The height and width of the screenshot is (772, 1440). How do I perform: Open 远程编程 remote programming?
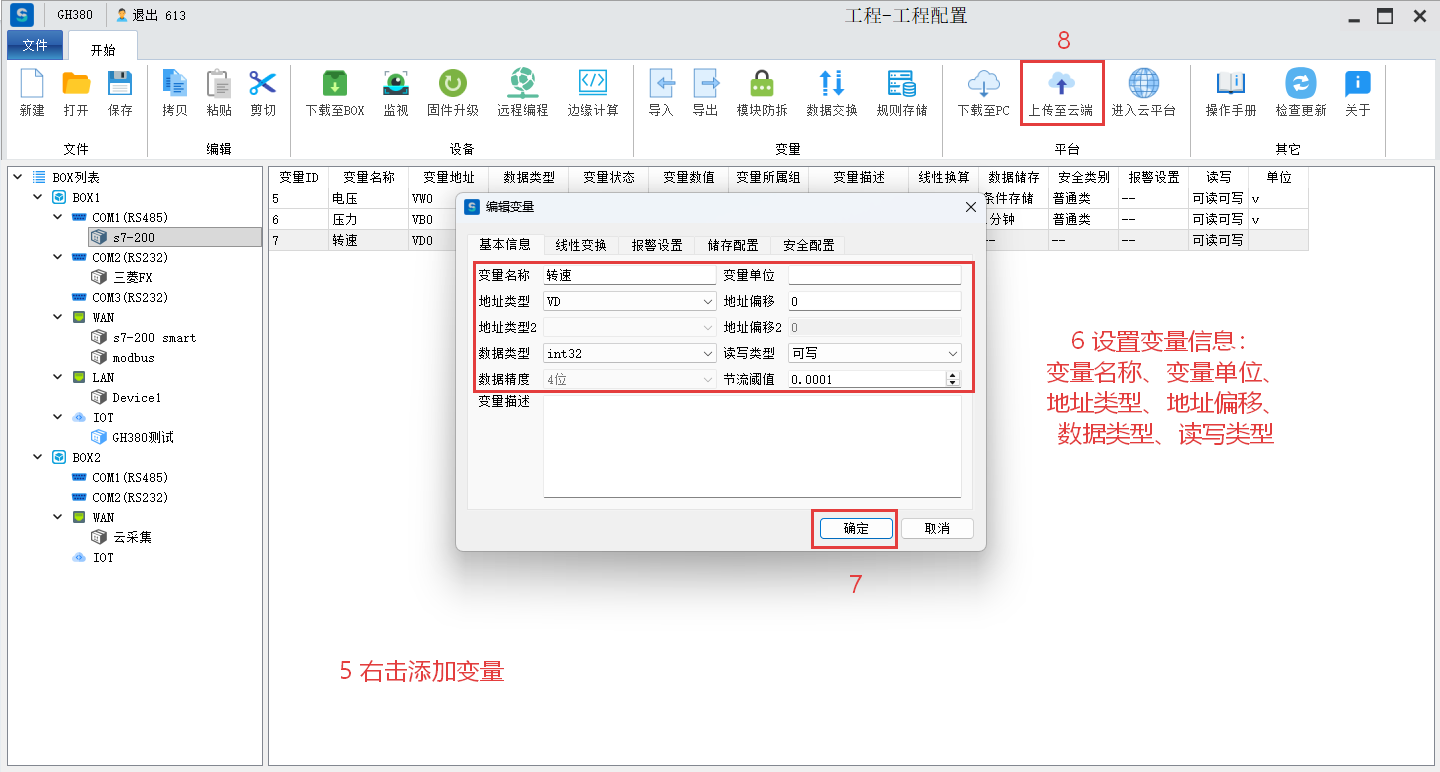coord(523,83)
